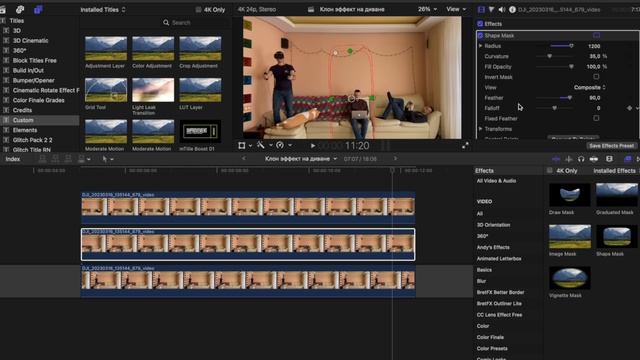640x360 pixels.
Task: Show the Info inspector icon
Action: [x=512, y=9]
